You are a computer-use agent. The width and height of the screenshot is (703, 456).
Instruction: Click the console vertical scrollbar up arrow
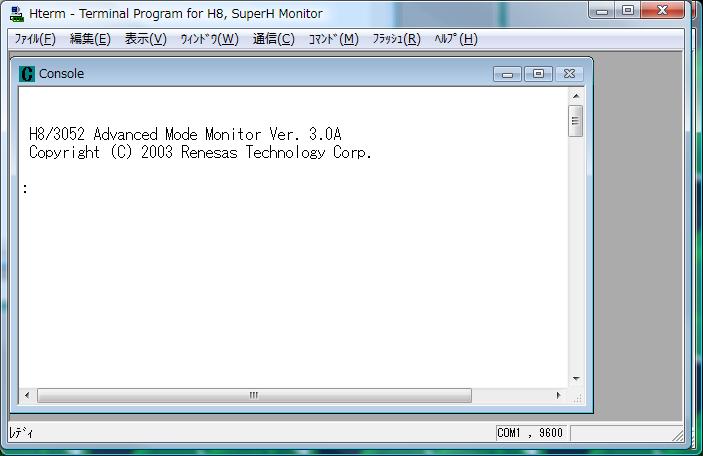tap(576, 96)
